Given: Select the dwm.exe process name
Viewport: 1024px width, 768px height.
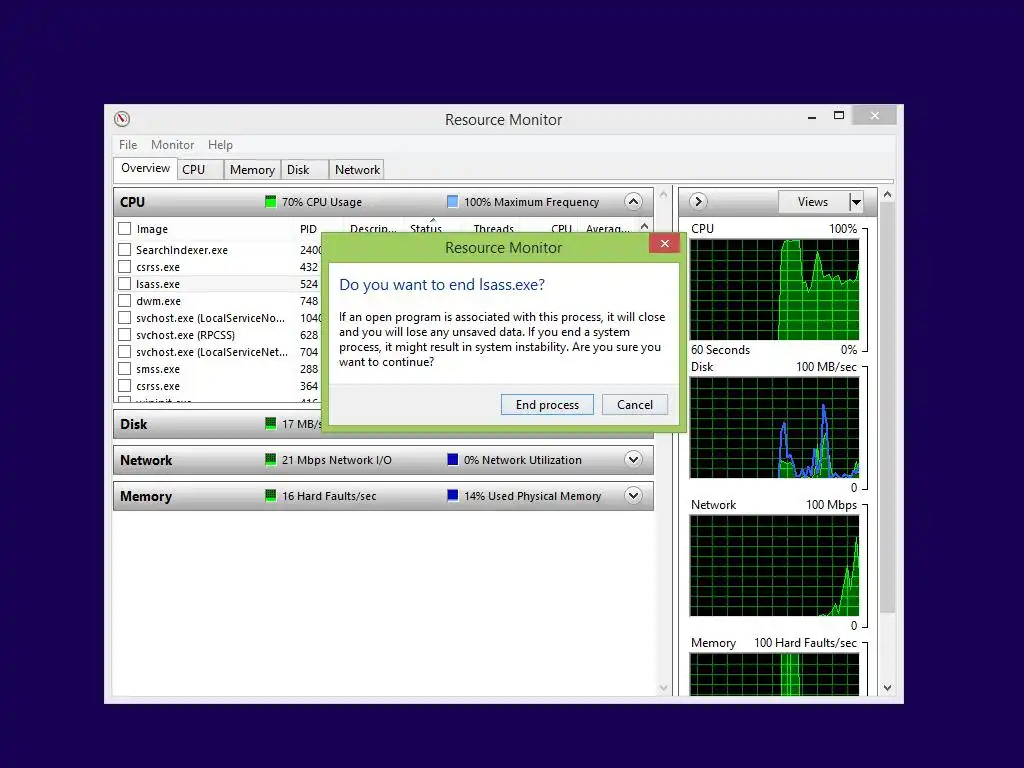Looking at the screenshot, I should point(158,301).
